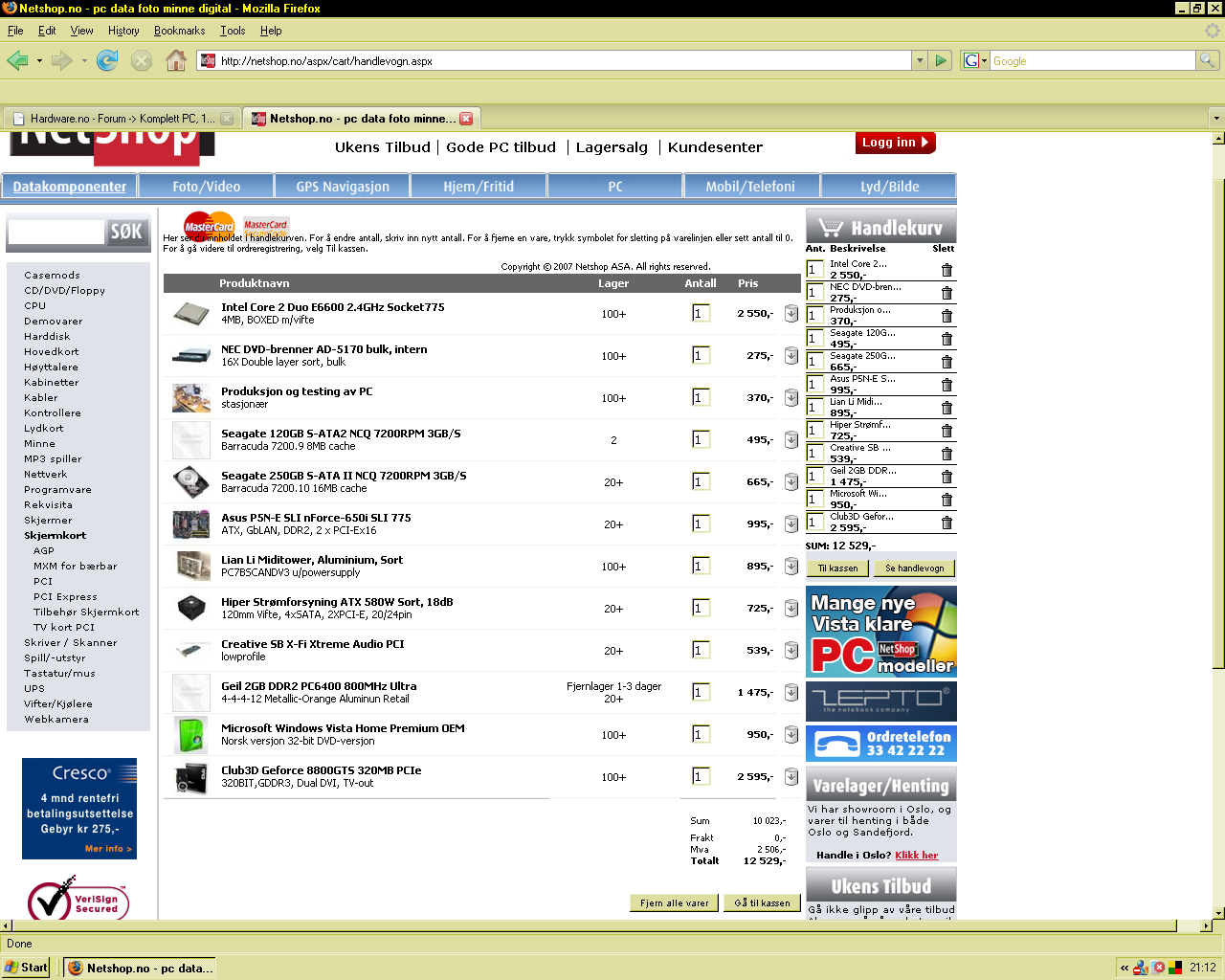
Task: Click the browser Forward arrow button
Action: pyautogui.click(x=62, y=60)
